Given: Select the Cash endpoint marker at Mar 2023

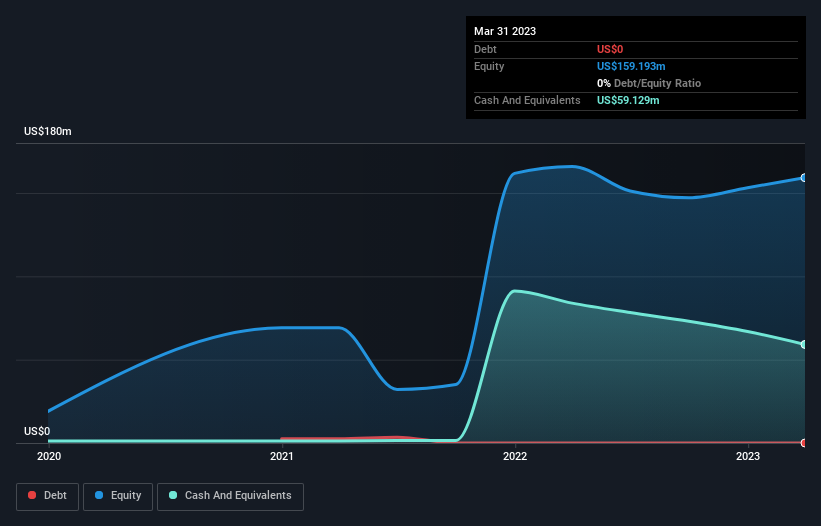Looking at the screenshot, I should 804,344.
